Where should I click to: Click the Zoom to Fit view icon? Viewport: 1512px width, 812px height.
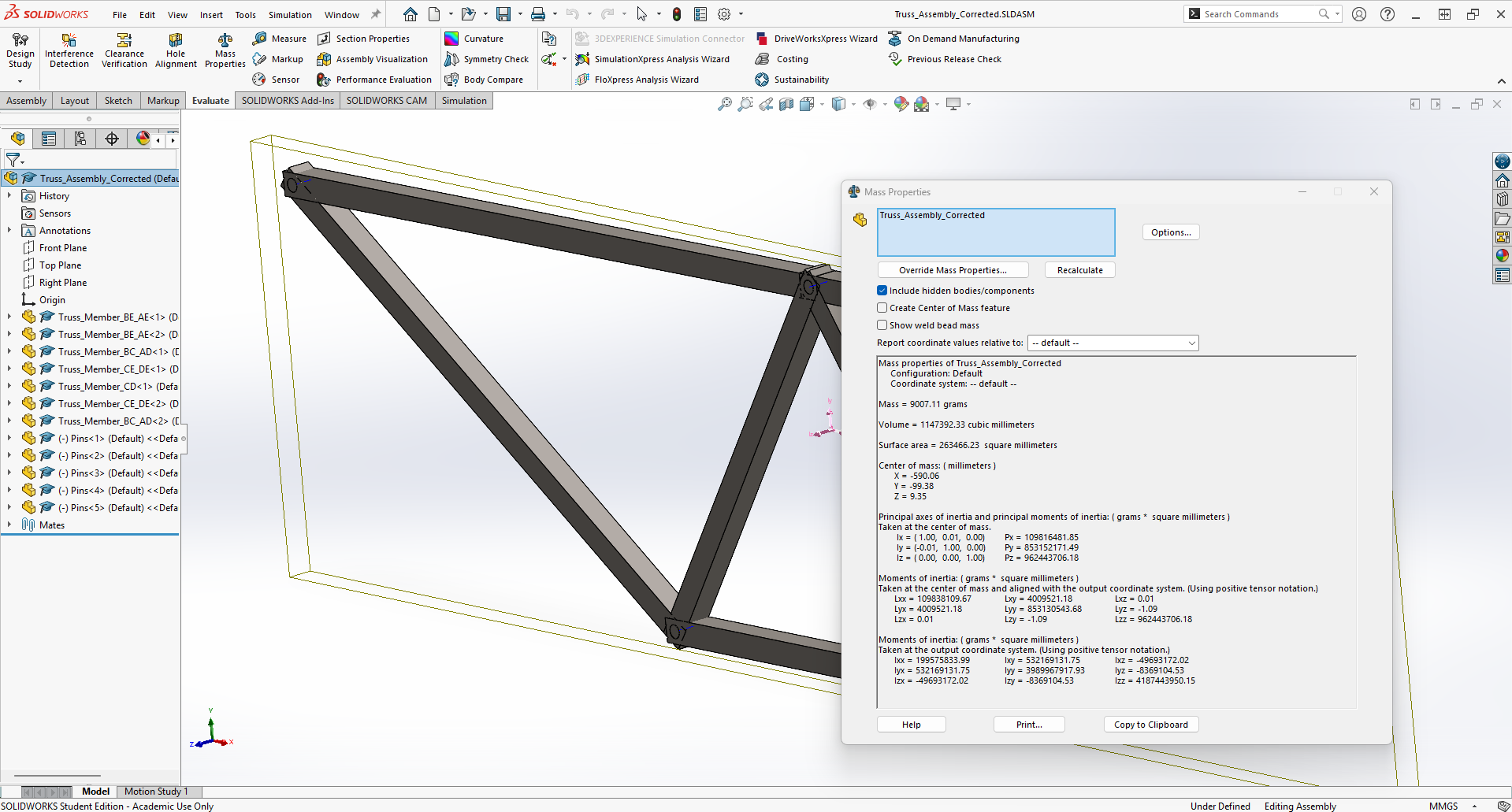(725, 104)
